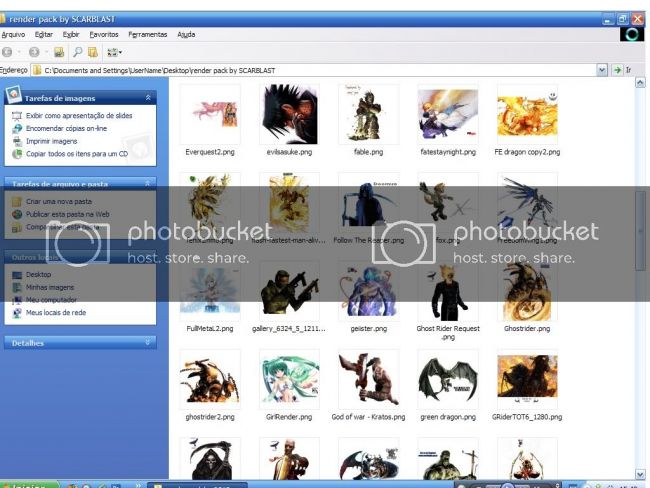Click the CD icon beside Copiar todos os itens
Screen dimensions: 650x488
point(17,154)
